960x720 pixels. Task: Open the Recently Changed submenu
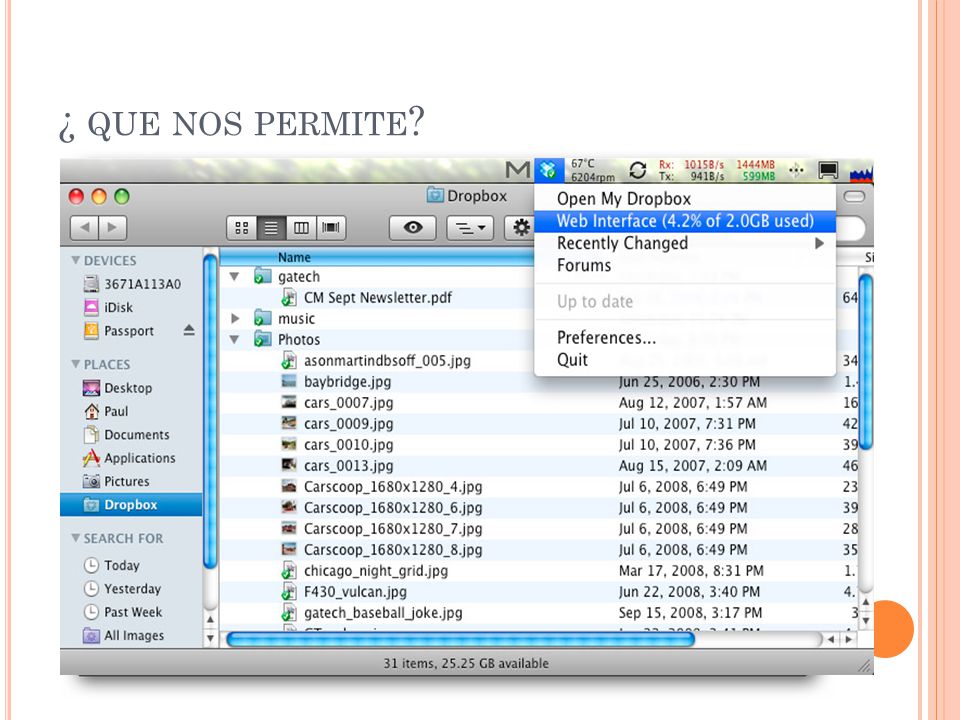click(x=685, y=243)
